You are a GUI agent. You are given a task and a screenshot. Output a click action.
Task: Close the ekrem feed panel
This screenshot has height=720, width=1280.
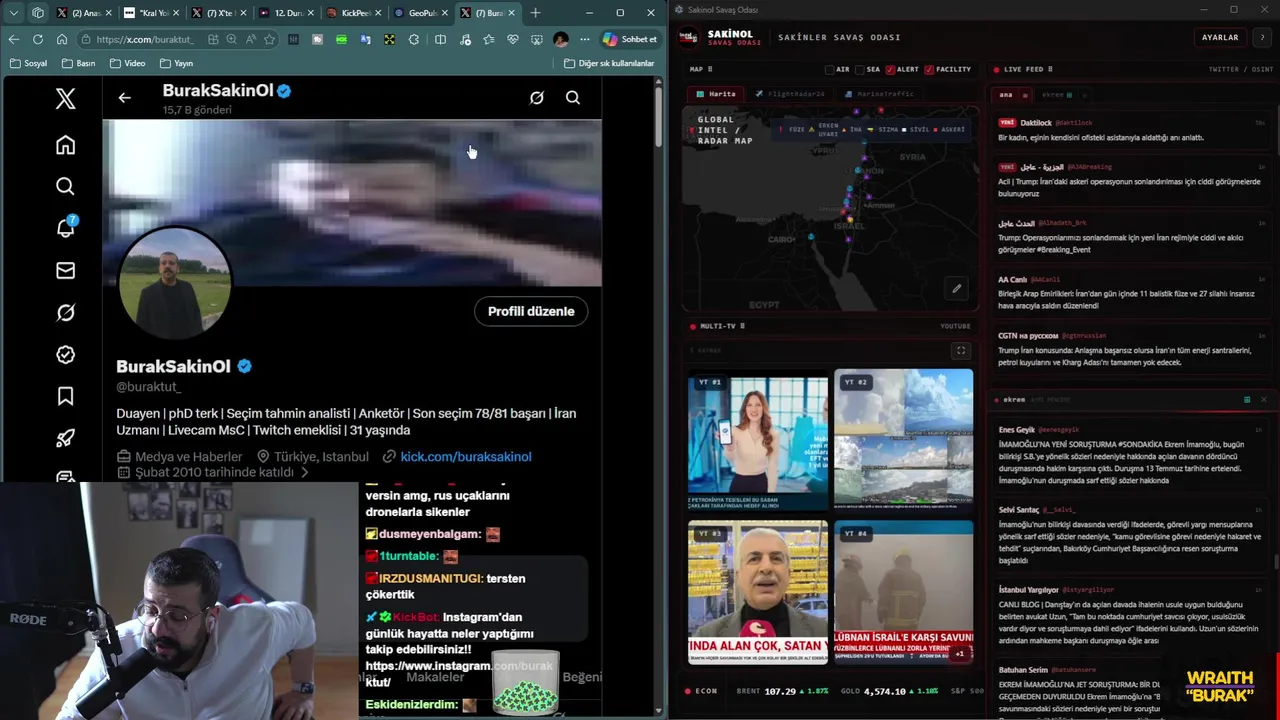click(x=1263, y=400)
